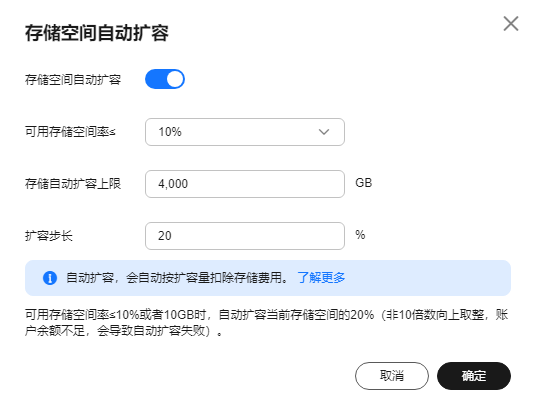Click the 存储自动扩容上限 label
The width and height of the screenshot is (534, 401).
(73, 184)
